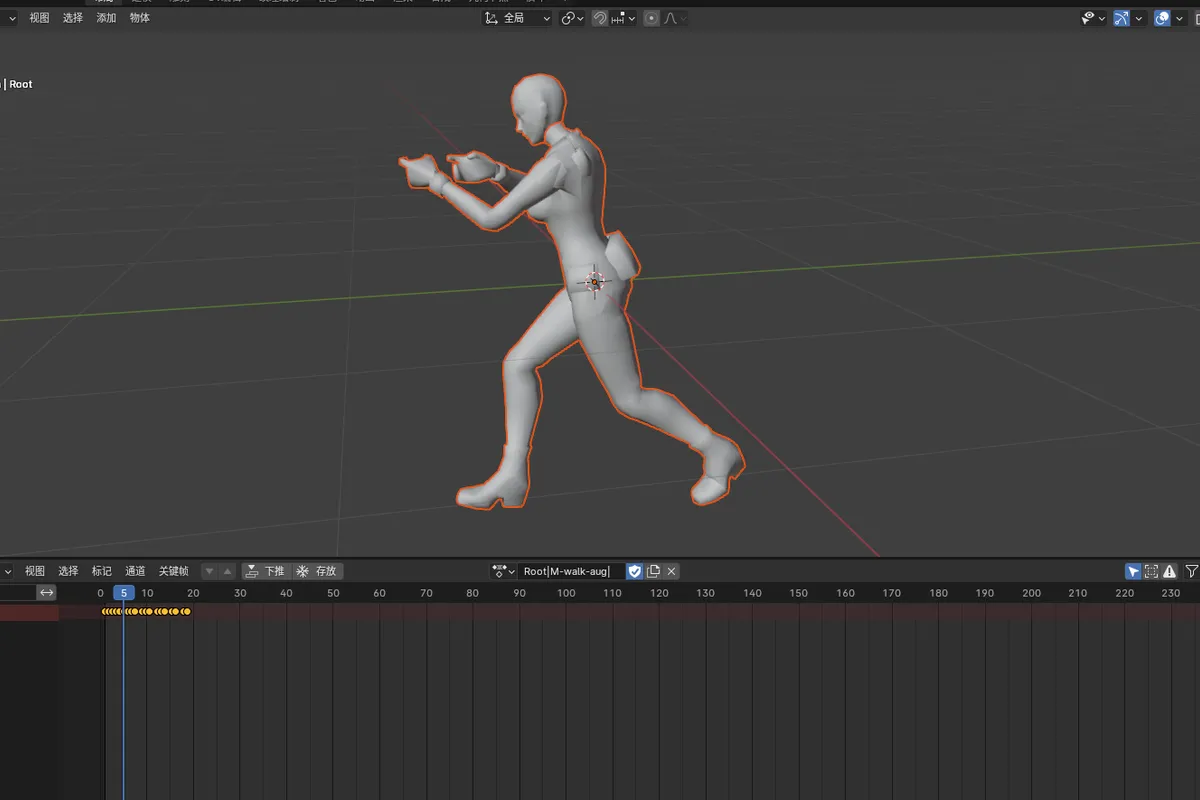Select the current frame 5 marker
The width and height of the screenshot is (1200, 800).
124,593
